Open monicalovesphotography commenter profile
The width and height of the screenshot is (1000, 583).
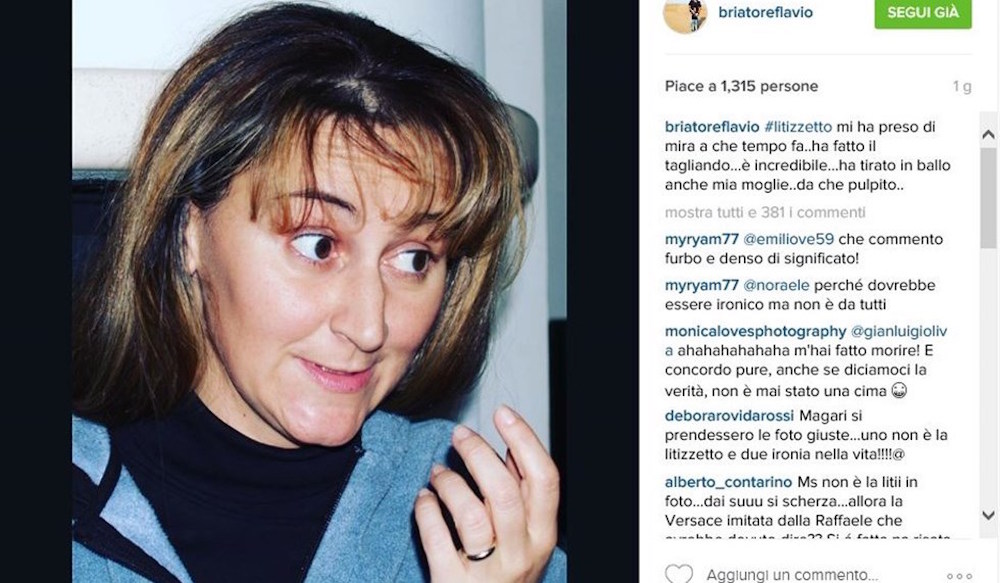755,332
